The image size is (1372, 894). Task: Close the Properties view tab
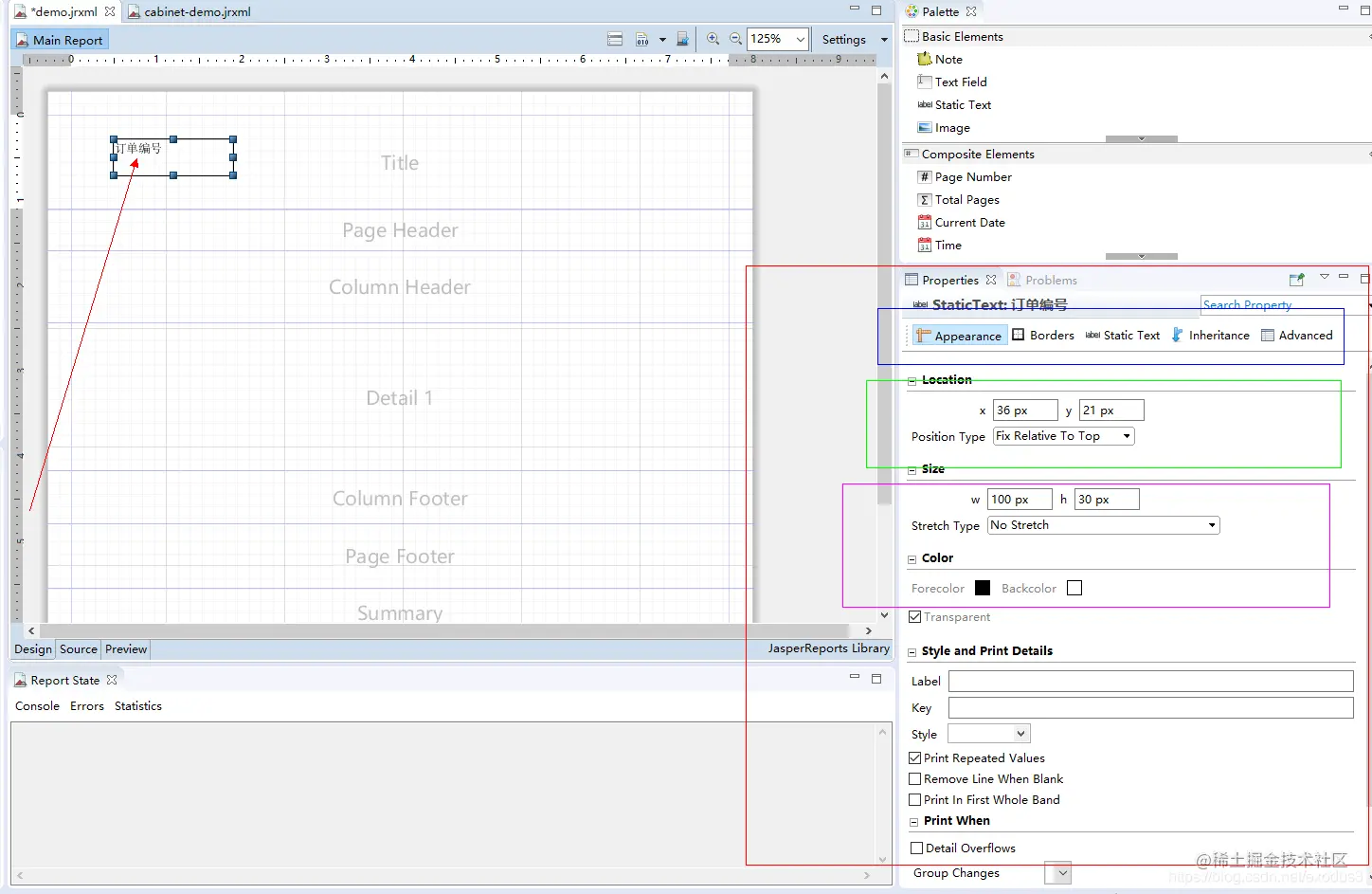tap(991, 280)
